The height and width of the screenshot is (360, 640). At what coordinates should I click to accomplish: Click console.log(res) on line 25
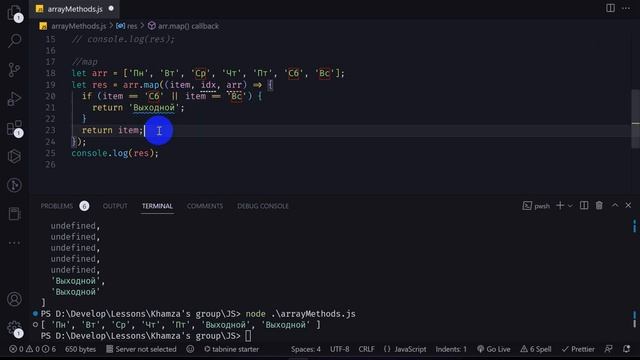point(115,153)
